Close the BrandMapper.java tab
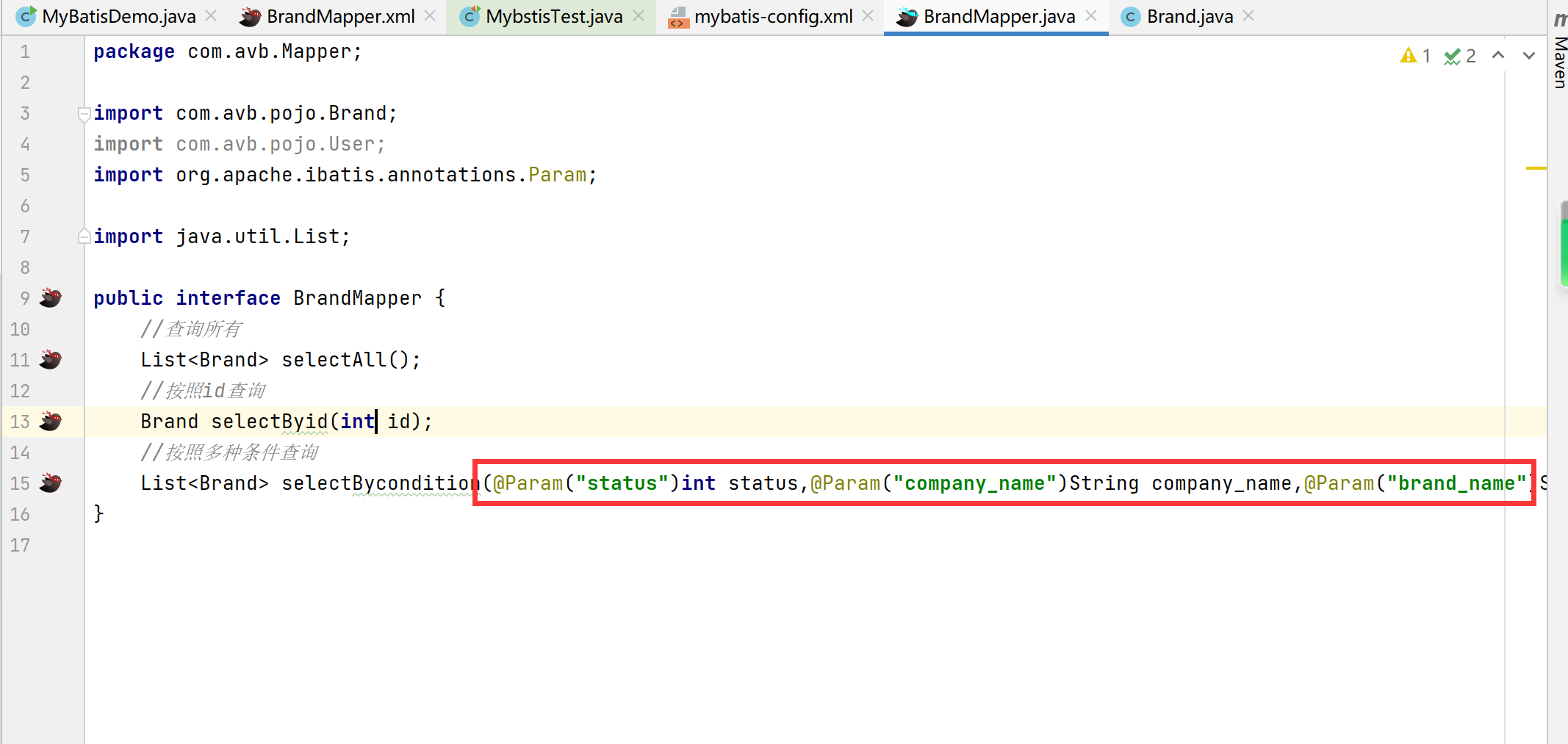This screenshot has height=744, width=1568. point(1091,15)
